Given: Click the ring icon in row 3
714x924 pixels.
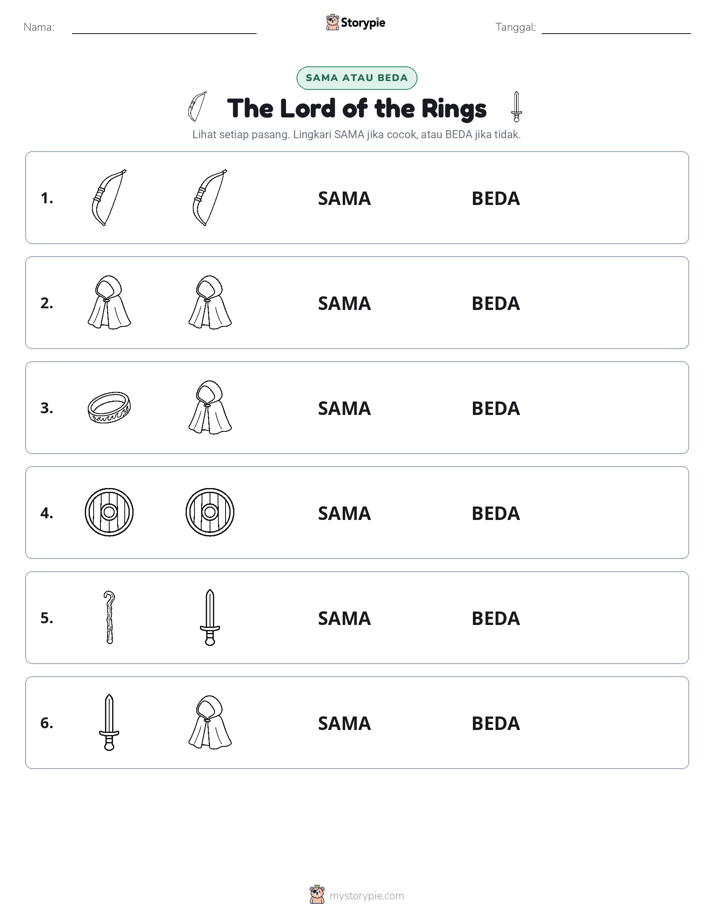Looking at the screenshot, I should (109, 407).
